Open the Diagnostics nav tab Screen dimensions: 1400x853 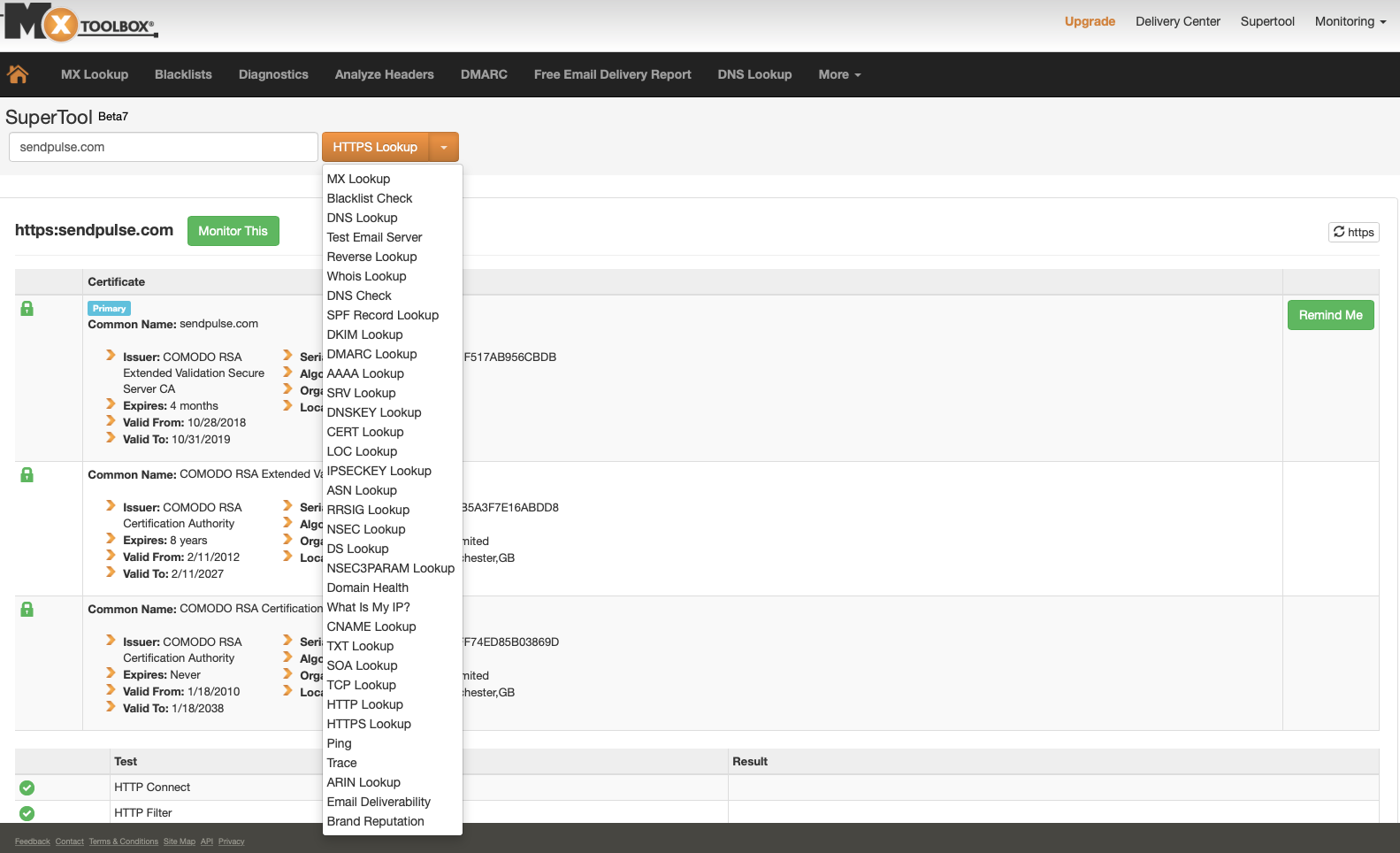pos(273,74)
